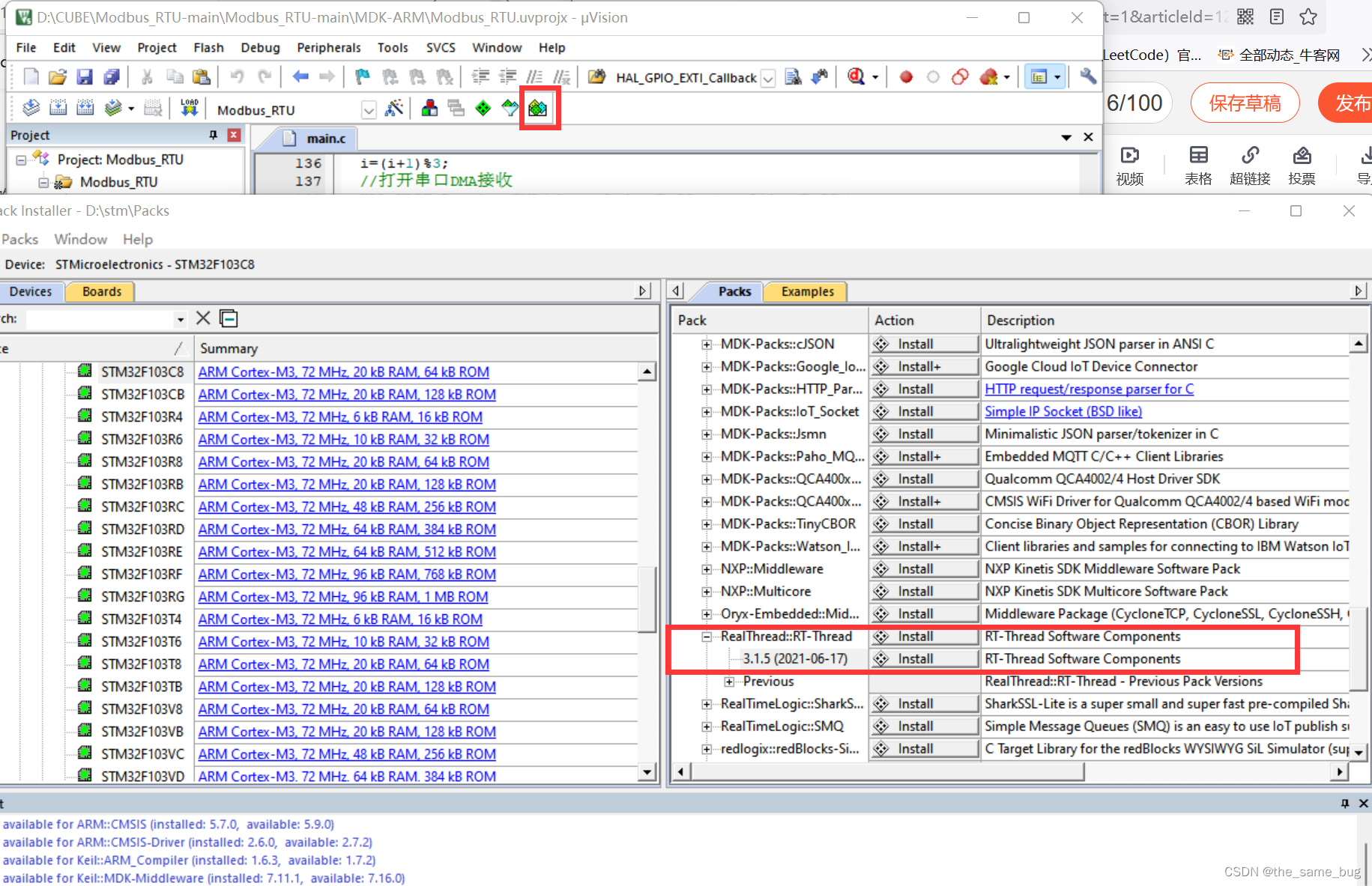
Task: Toggle the Project panel pin icon
Action: click(x=214, y=135)
